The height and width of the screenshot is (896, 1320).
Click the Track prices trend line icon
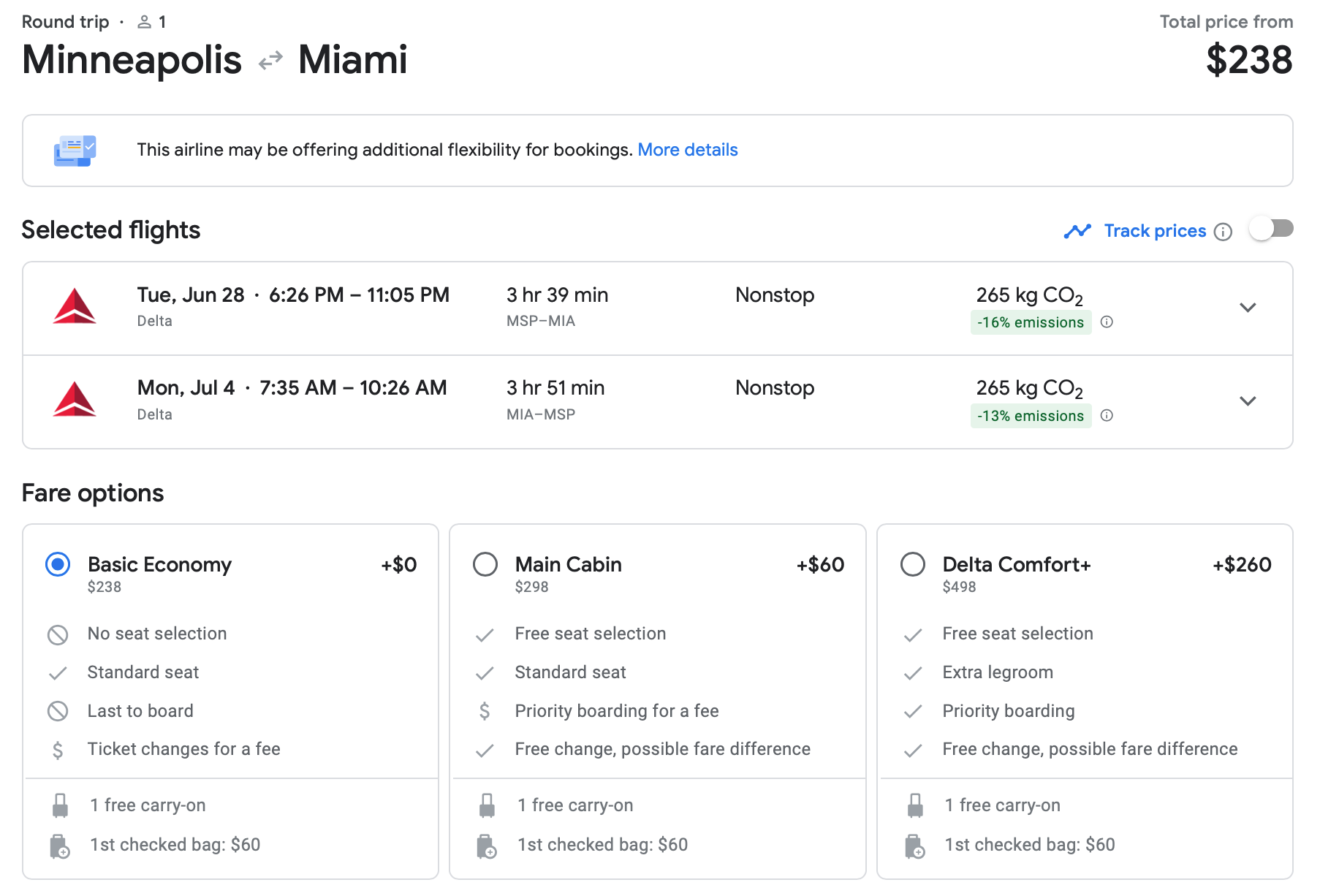(1077, 231)
